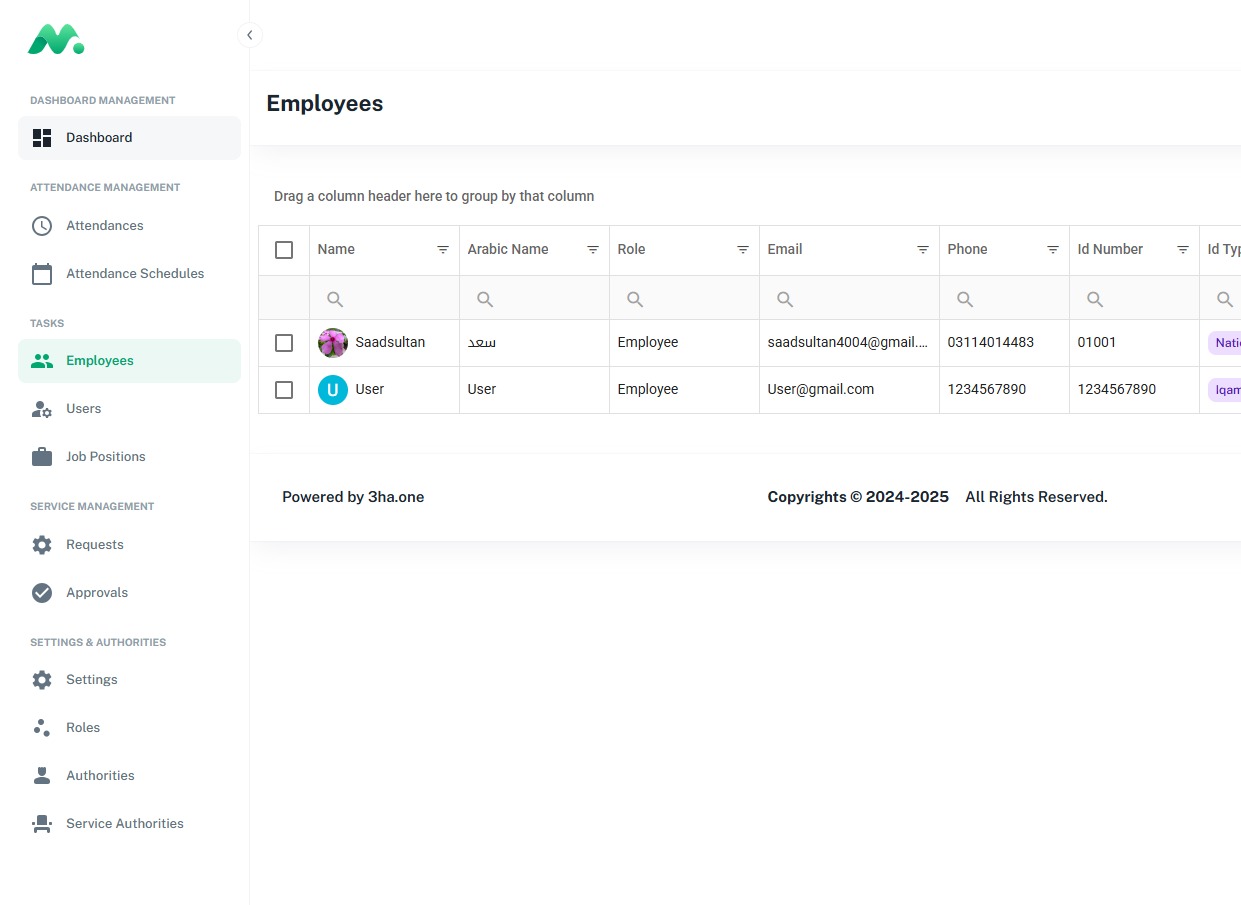
Task: Click the Service Authorities icon
Action: (42, 824)
